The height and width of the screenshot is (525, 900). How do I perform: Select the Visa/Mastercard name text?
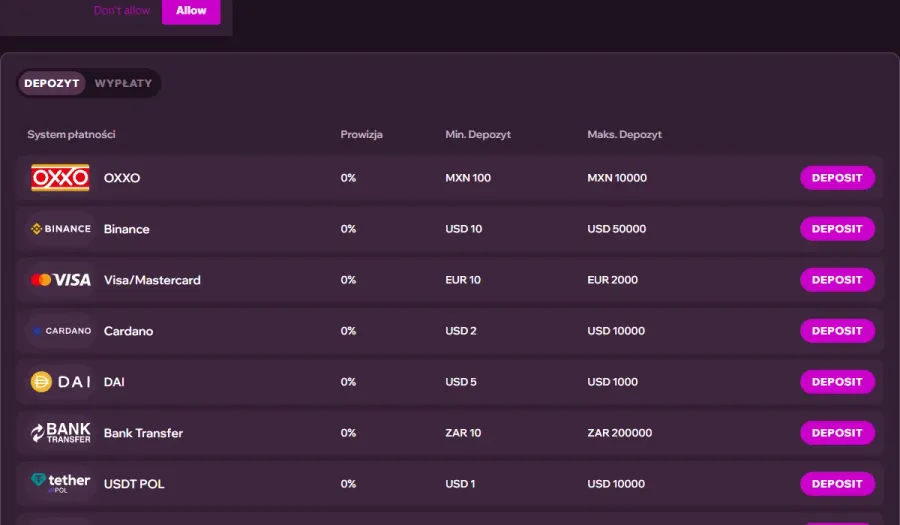pos(152,280)
